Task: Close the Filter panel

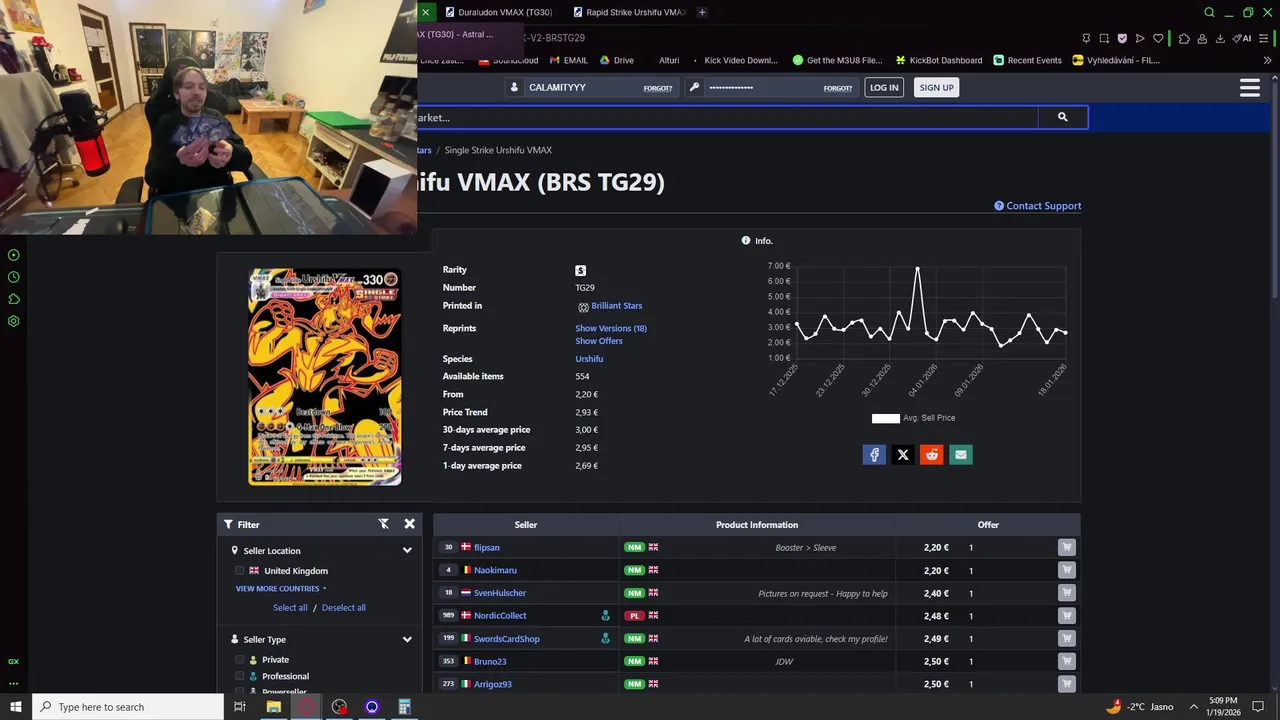Action: pos(409,524)
